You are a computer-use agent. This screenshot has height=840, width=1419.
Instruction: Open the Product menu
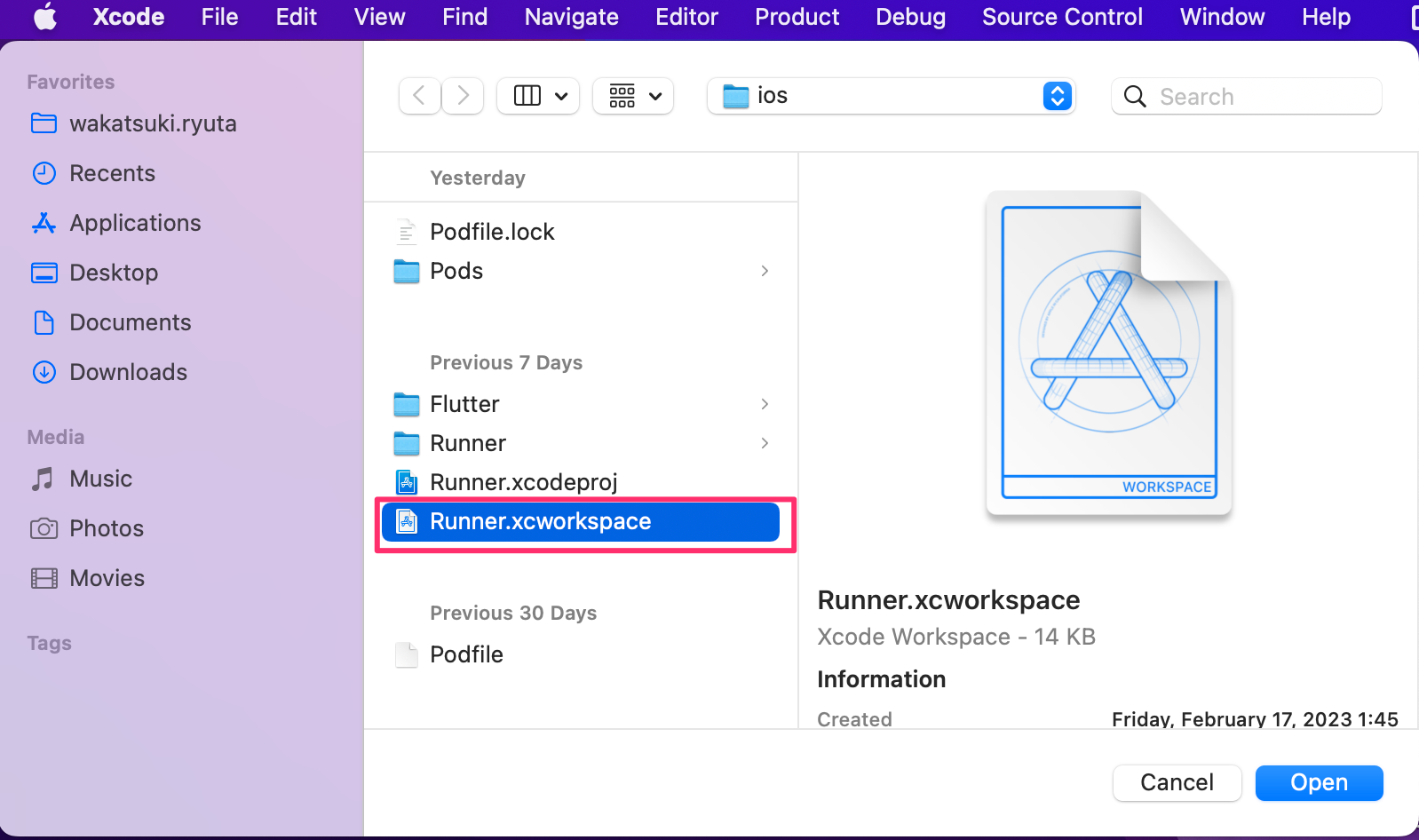(797, 17)
